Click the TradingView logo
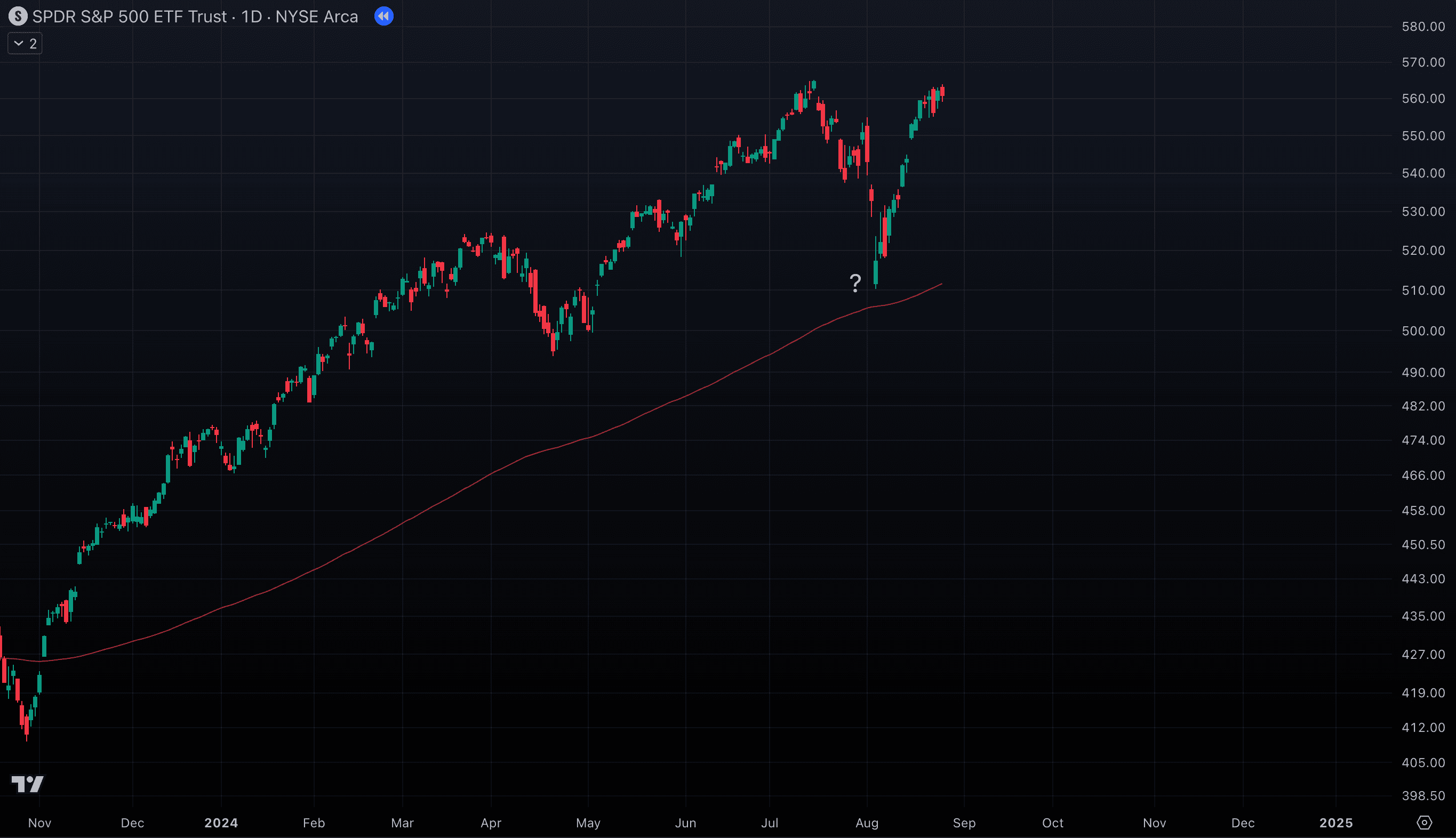The height and width of the screenshot is (838, 1456). 27,783
